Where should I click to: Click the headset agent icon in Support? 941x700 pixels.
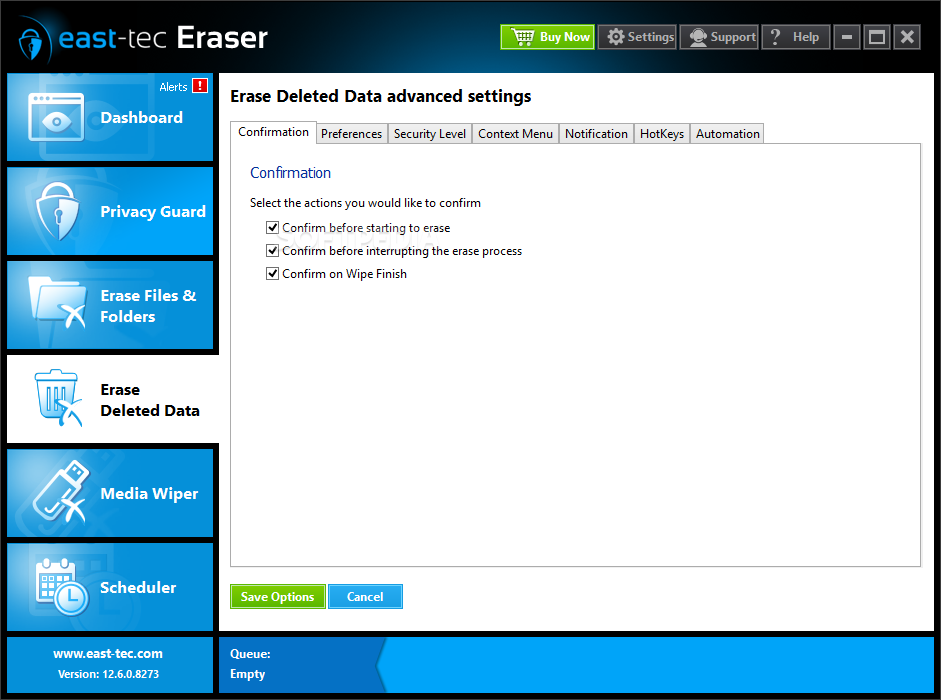tap(698, 37)
